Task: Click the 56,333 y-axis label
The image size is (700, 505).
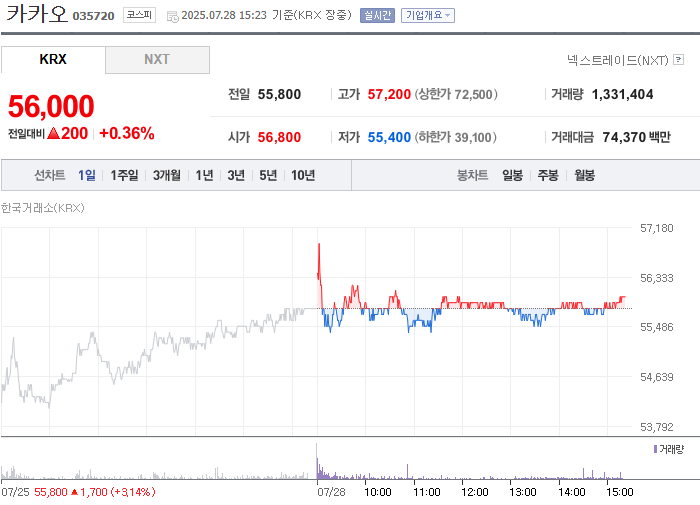Action: 656,278
